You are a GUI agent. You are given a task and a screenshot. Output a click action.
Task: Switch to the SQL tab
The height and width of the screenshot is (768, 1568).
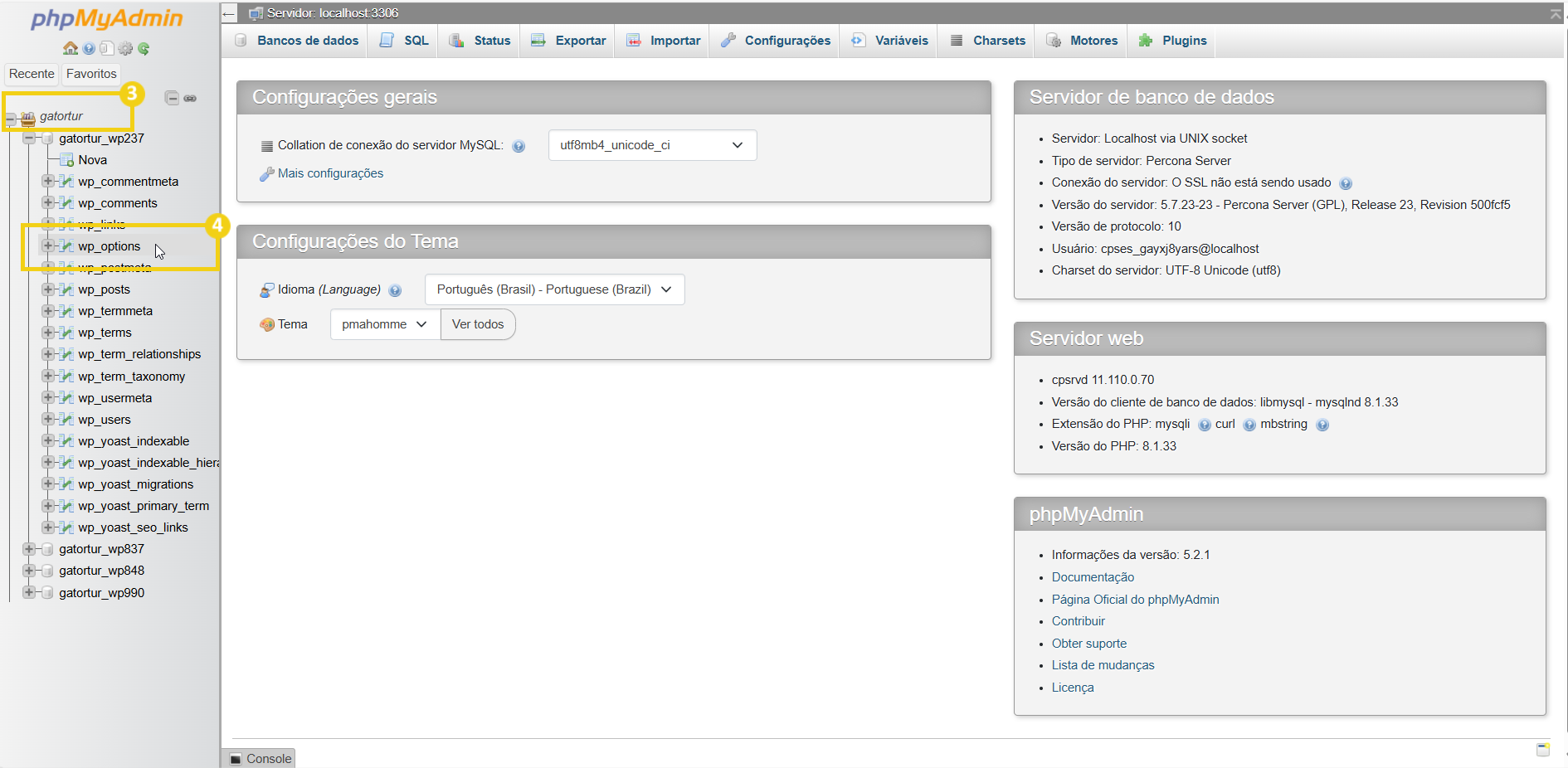[405, 41]
